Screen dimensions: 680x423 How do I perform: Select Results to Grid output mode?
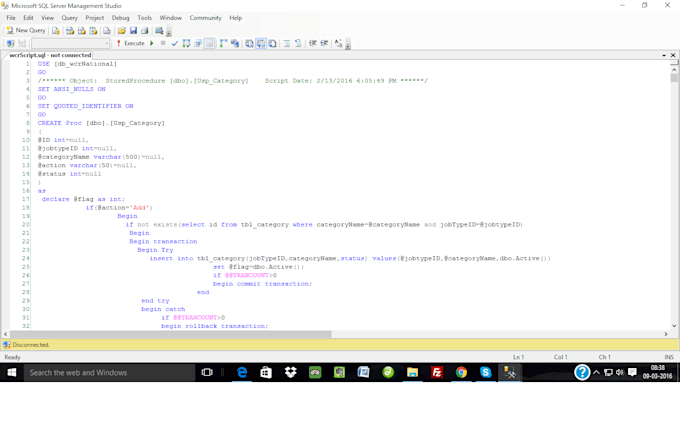[261, 43]
